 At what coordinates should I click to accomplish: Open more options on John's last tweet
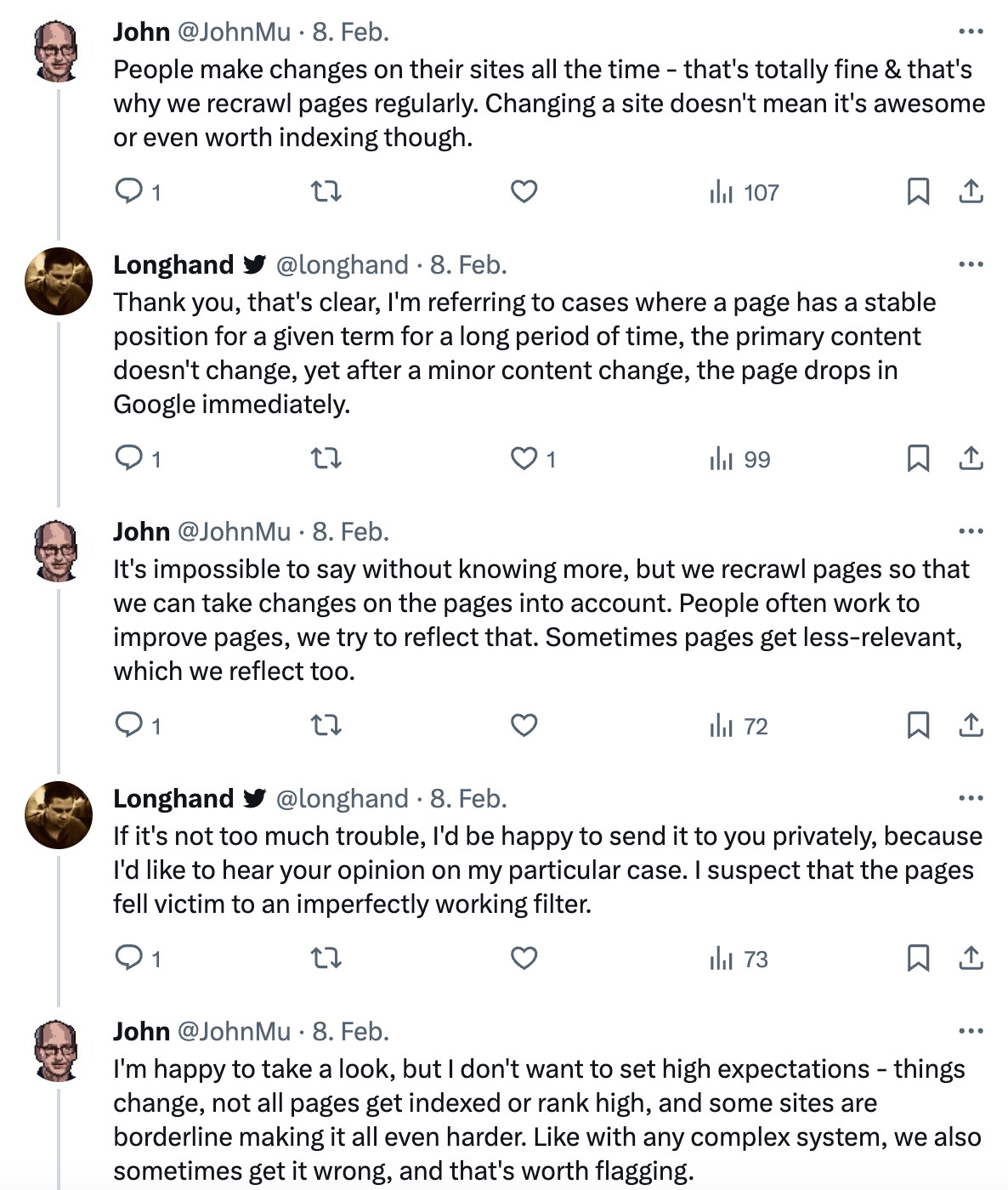971,1031
